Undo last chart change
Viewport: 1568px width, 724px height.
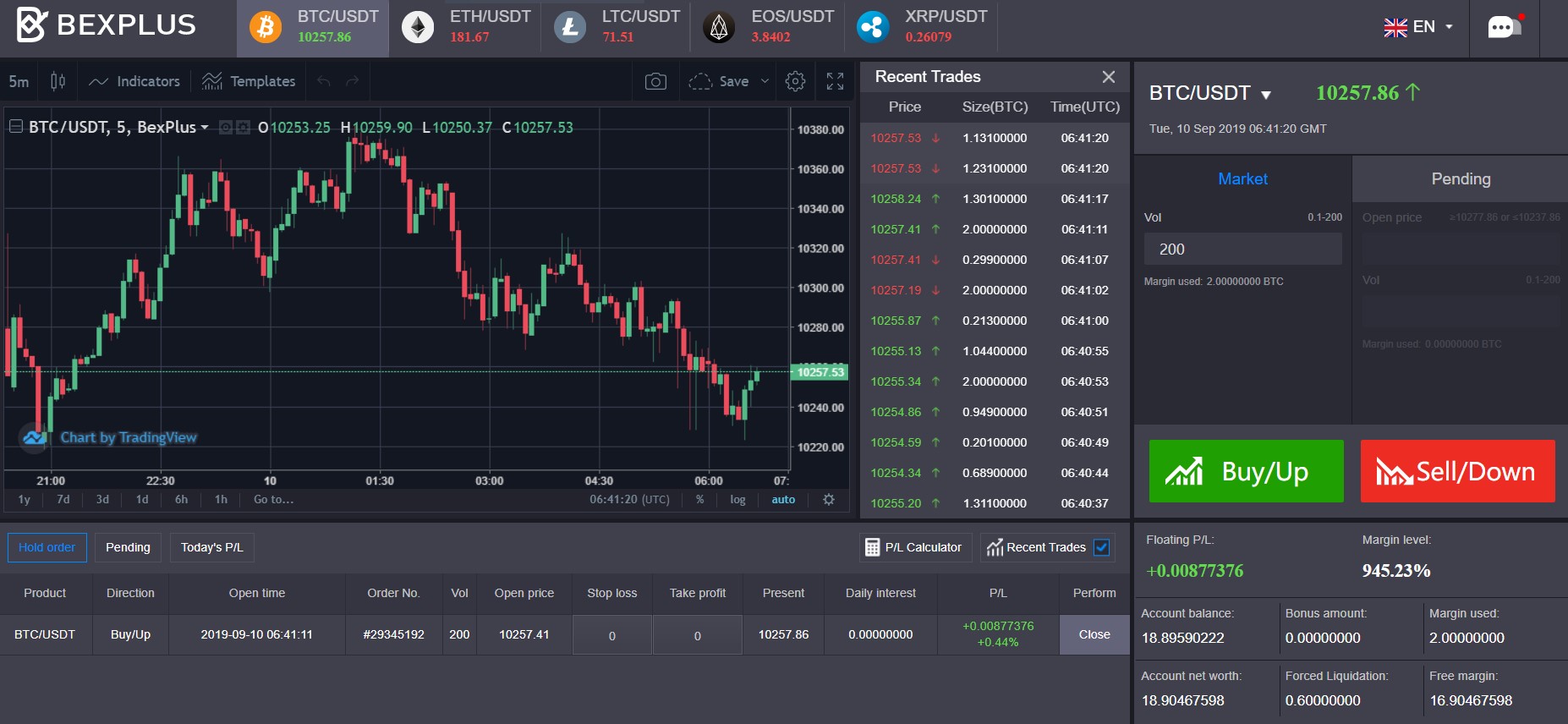[323, 81]
